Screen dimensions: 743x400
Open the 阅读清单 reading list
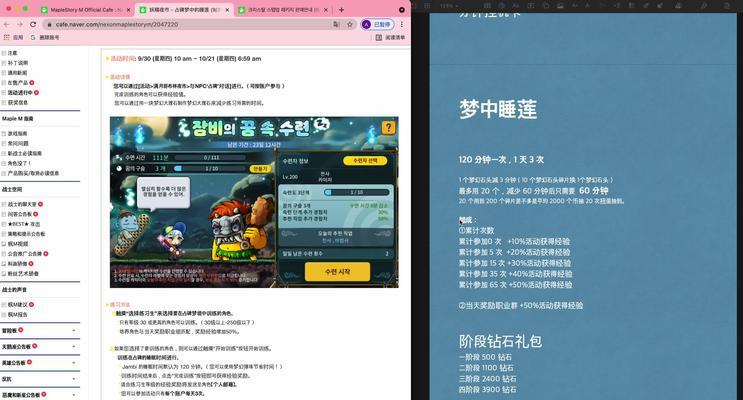(390, 37)
